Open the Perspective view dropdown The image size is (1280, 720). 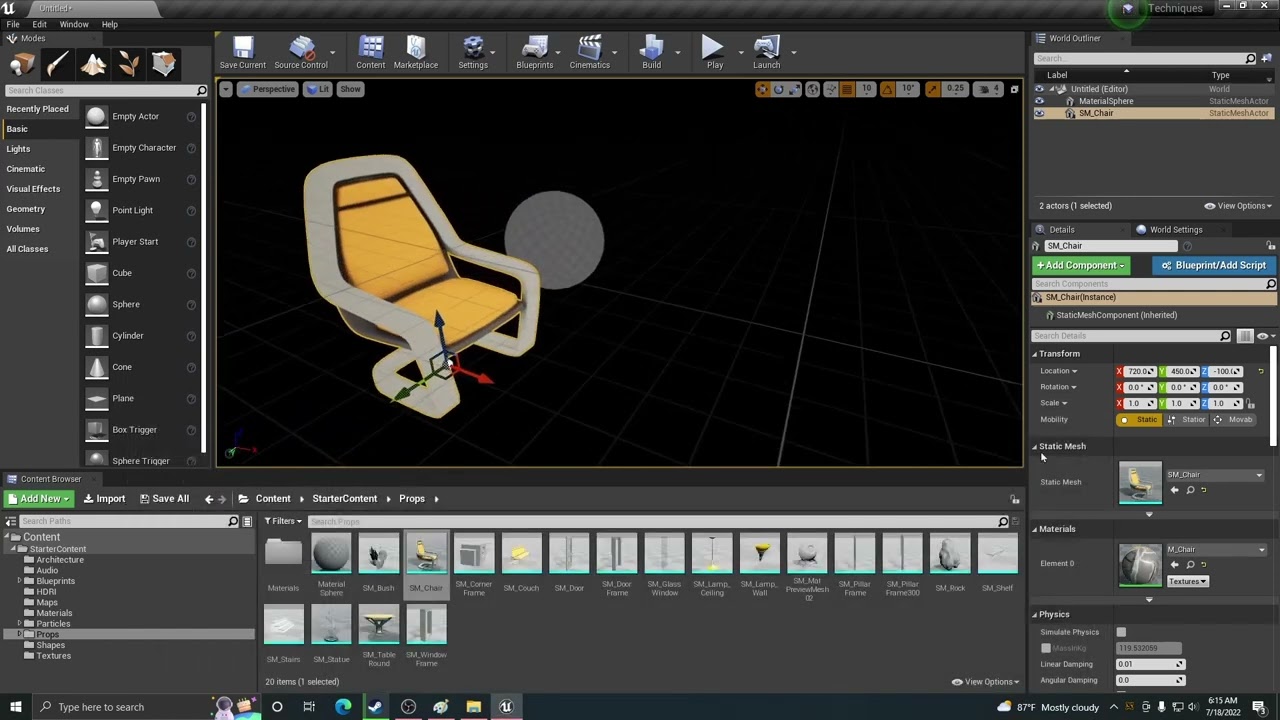point(267,89)
